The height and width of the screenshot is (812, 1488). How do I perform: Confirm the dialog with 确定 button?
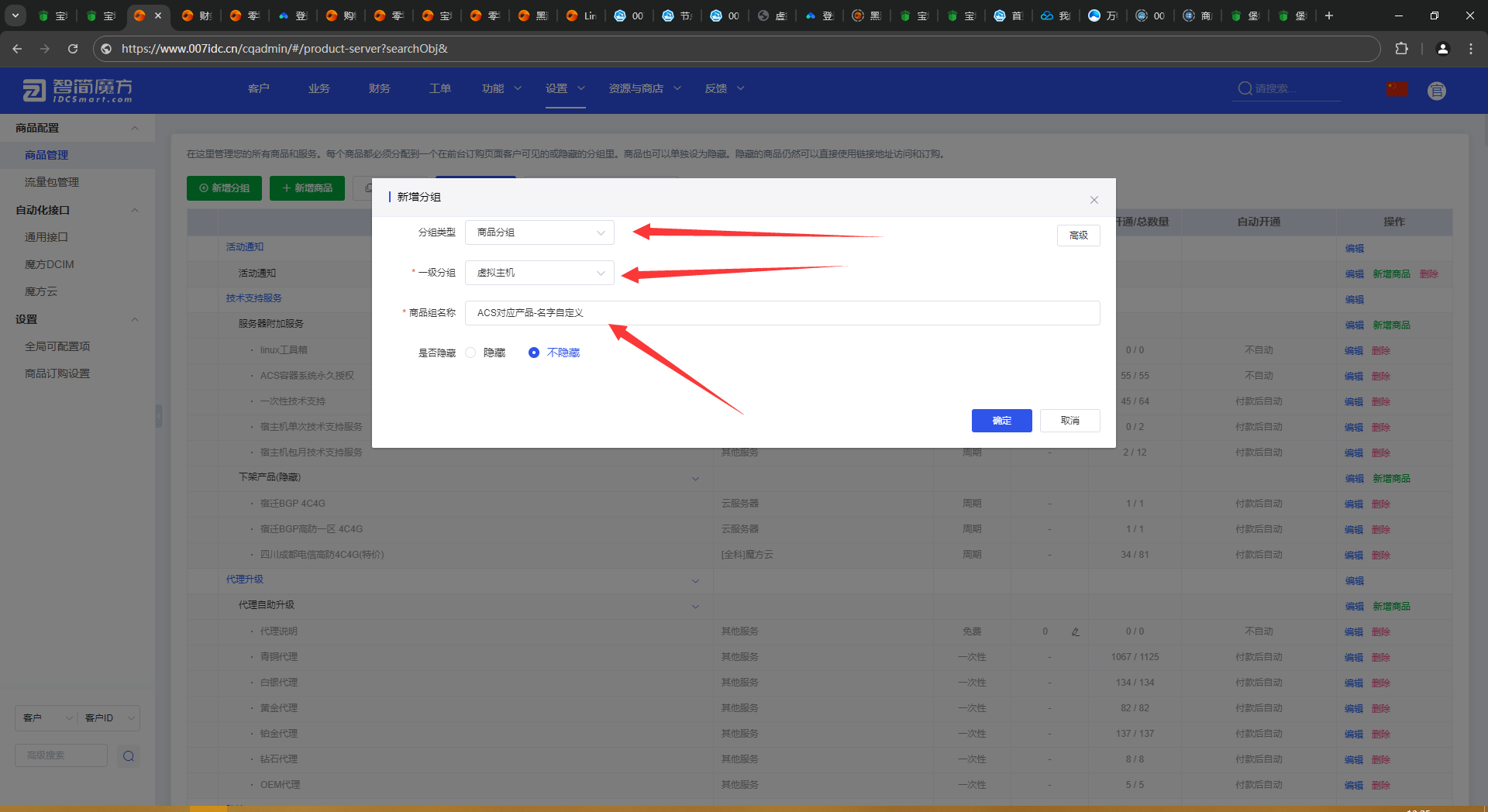coord(1001,421)
